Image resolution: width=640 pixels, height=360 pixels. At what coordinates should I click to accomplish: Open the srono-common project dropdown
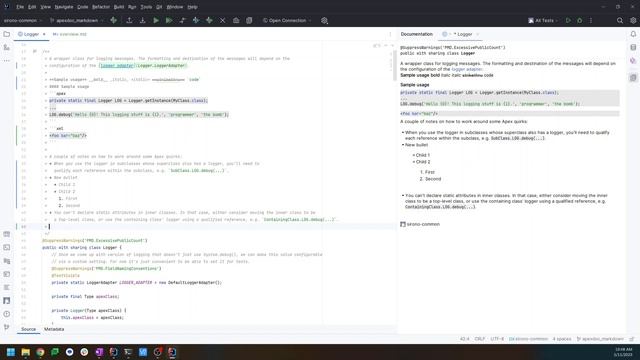click(23, 20)
